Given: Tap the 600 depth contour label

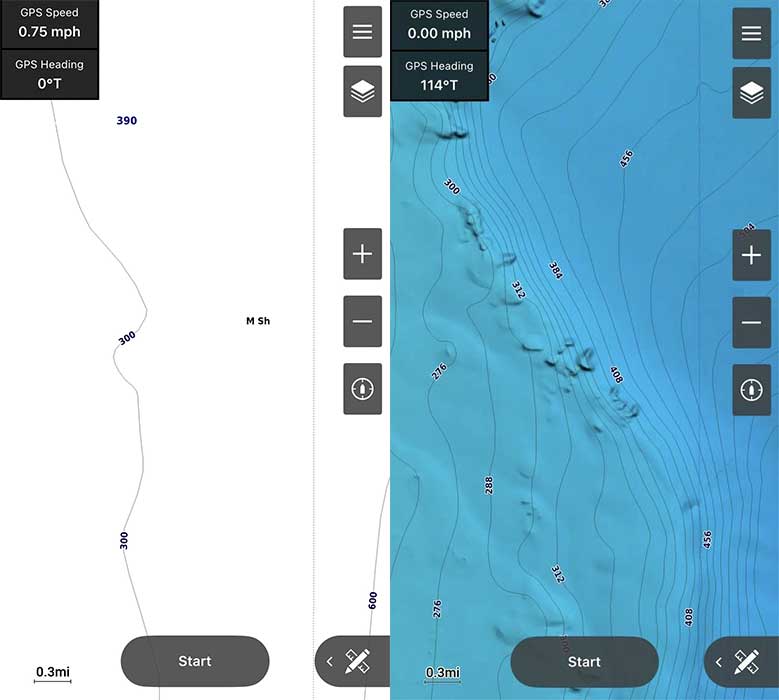Looking at the screenshot, I should (x=373, y=601).
